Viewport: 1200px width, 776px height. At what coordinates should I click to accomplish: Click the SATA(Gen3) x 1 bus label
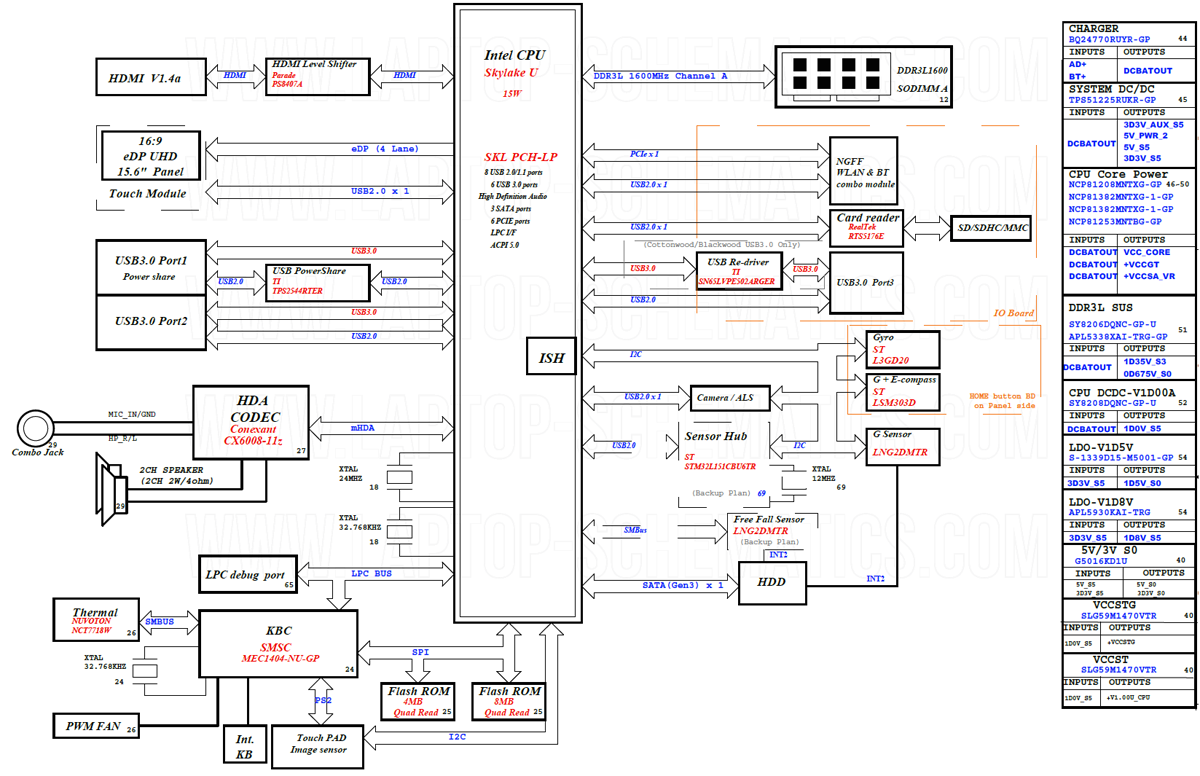coord(683,584)
